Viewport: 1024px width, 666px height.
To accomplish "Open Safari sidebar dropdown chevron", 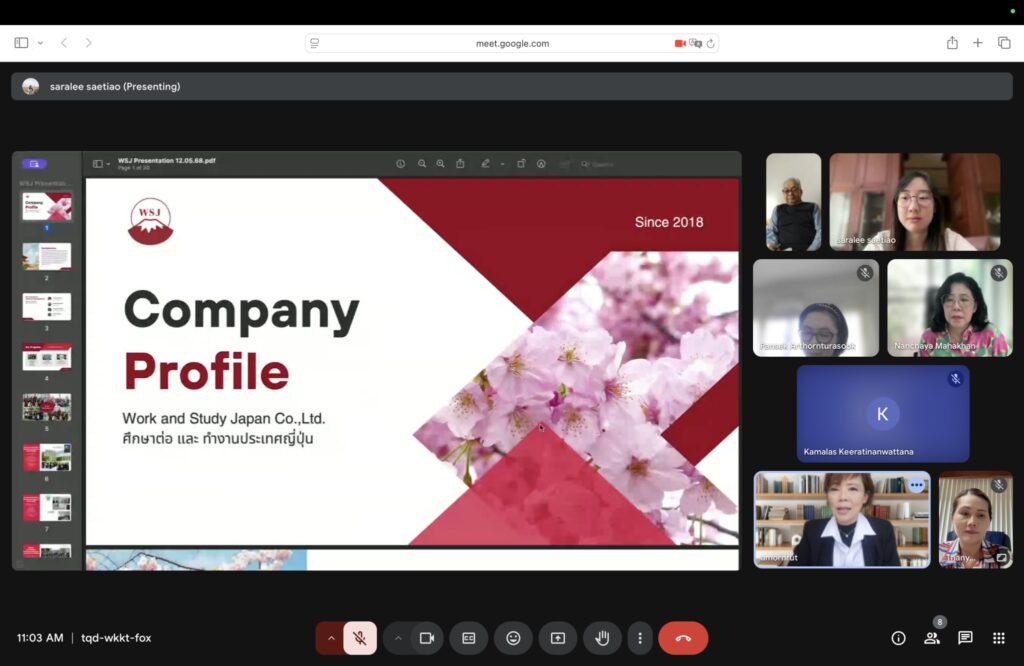I will (x=40, y=43).
